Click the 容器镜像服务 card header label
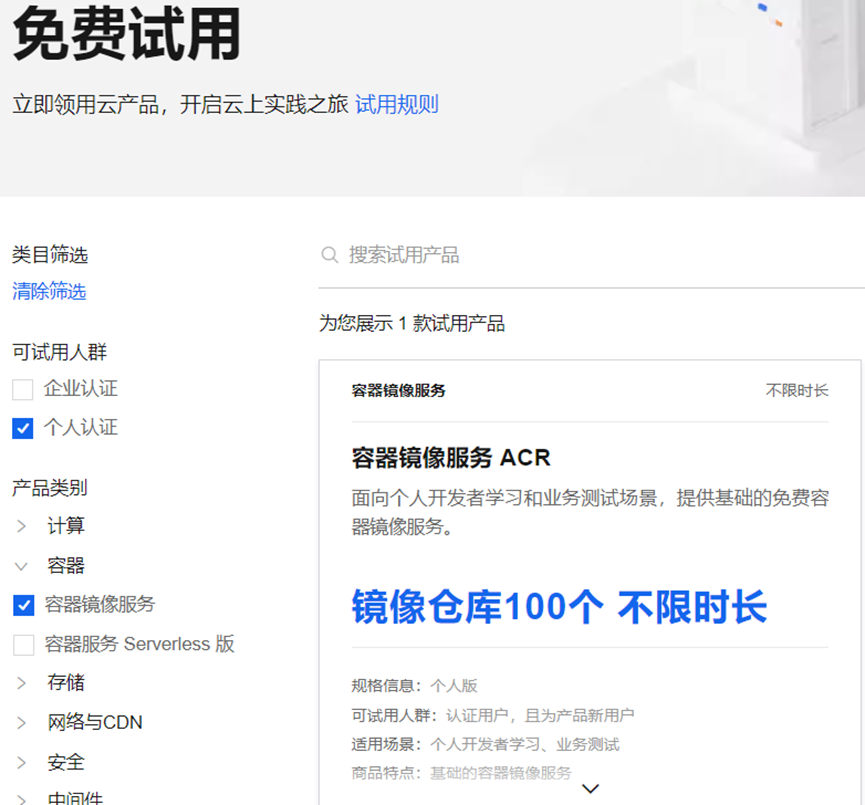 coord(398,391)
